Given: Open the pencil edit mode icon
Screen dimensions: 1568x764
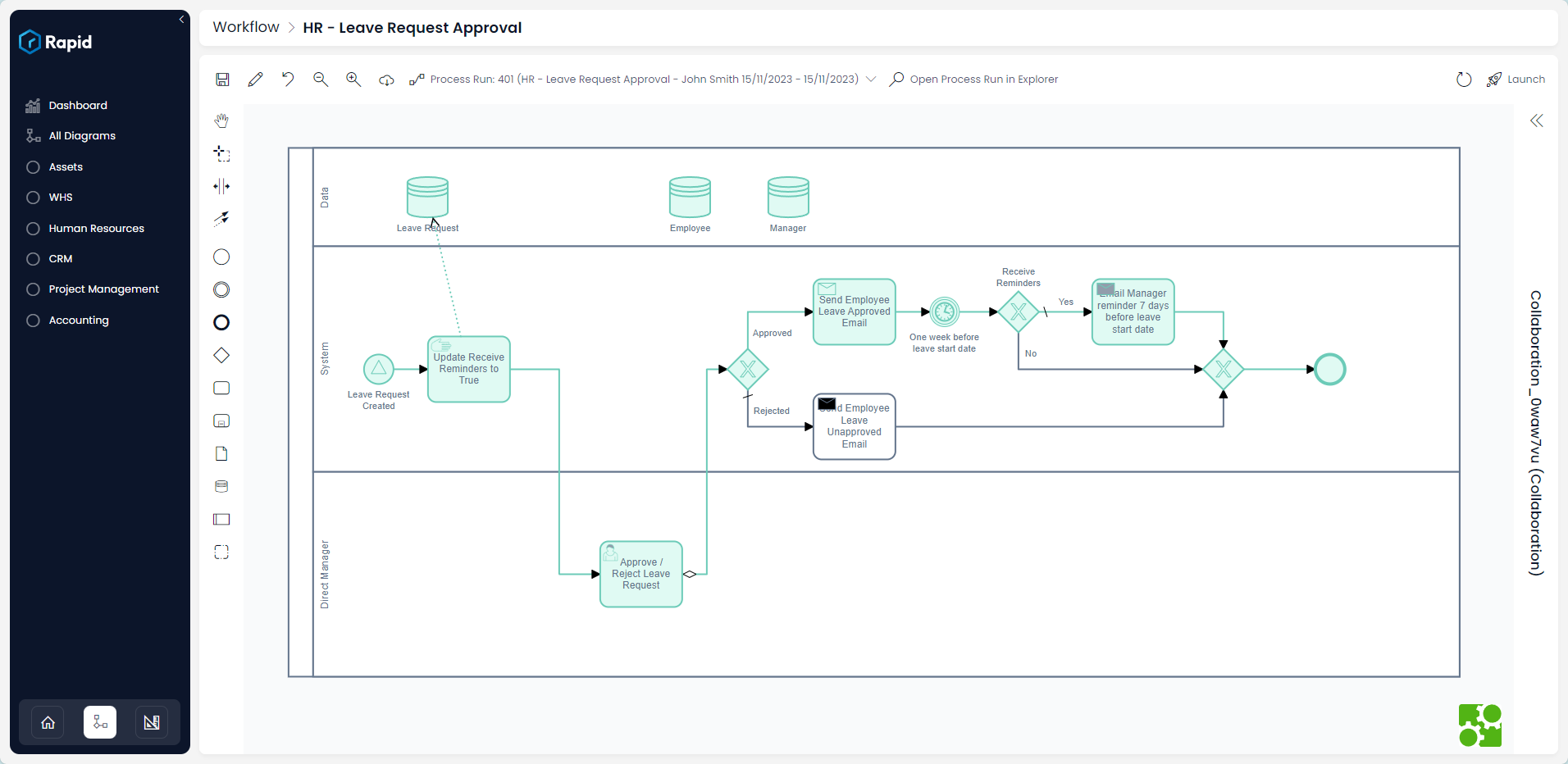Looking at the screenshot, I should [255, 79].
